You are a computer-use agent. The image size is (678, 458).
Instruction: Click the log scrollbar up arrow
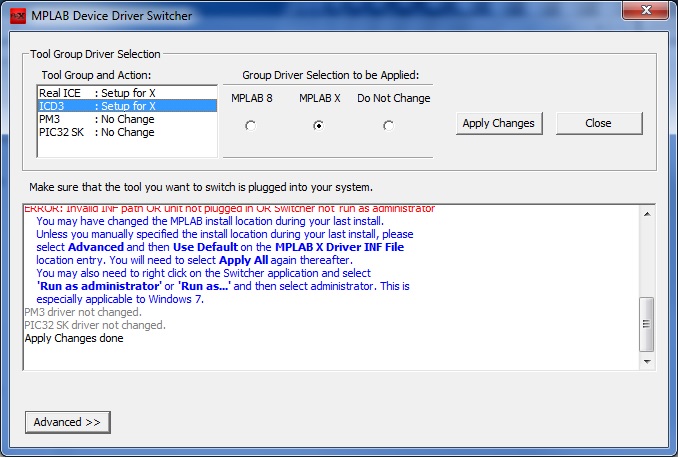click(x=647, y=214)
